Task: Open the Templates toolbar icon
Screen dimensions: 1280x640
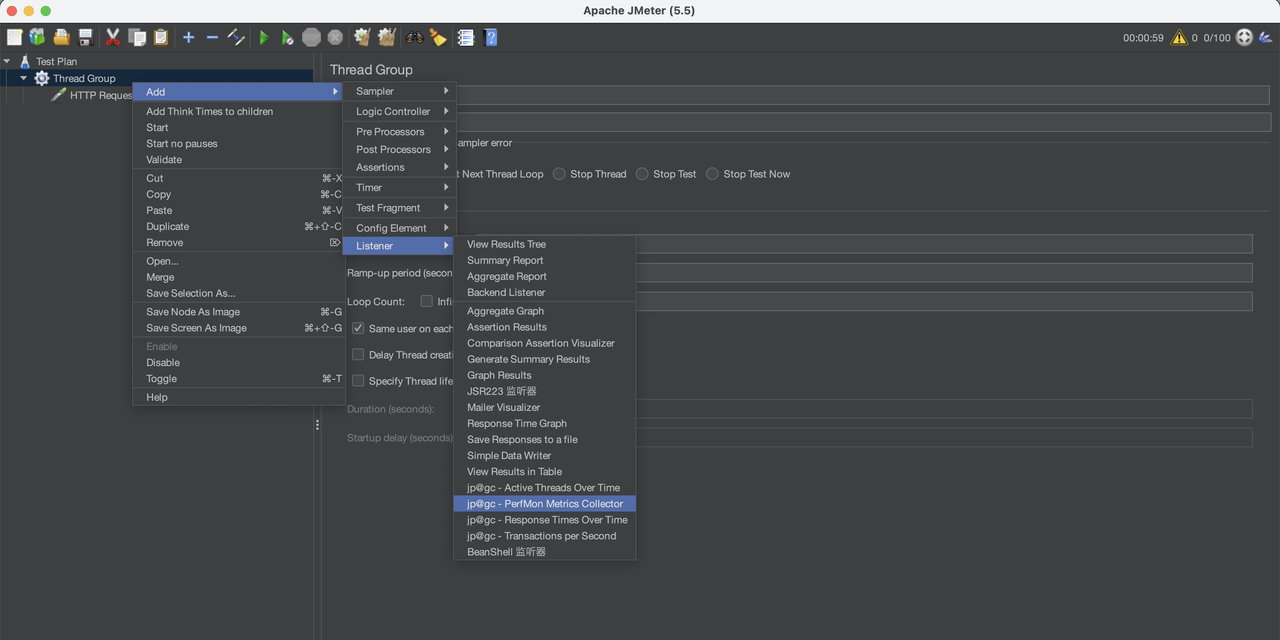Action: [x=37, y=37]
